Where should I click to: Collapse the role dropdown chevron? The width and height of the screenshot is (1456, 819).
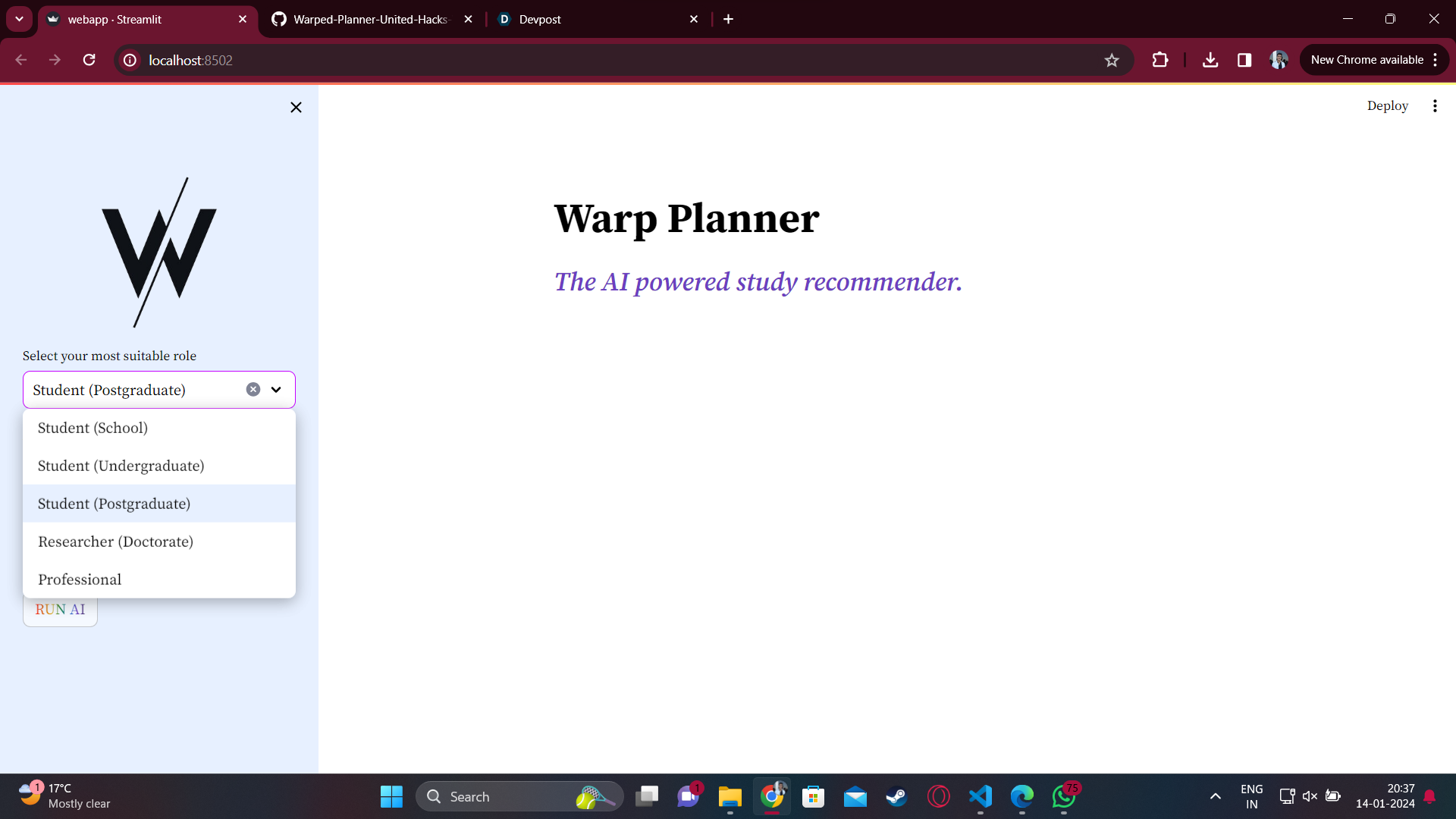click(x=276, y=390)
